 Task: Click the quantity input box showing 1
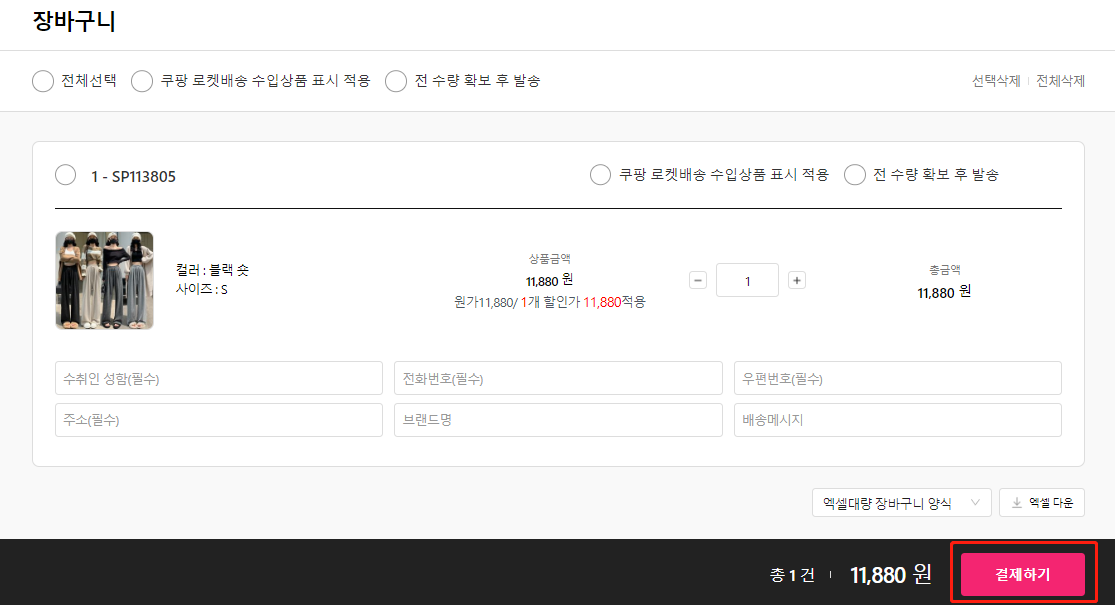[x=747, y=280]
